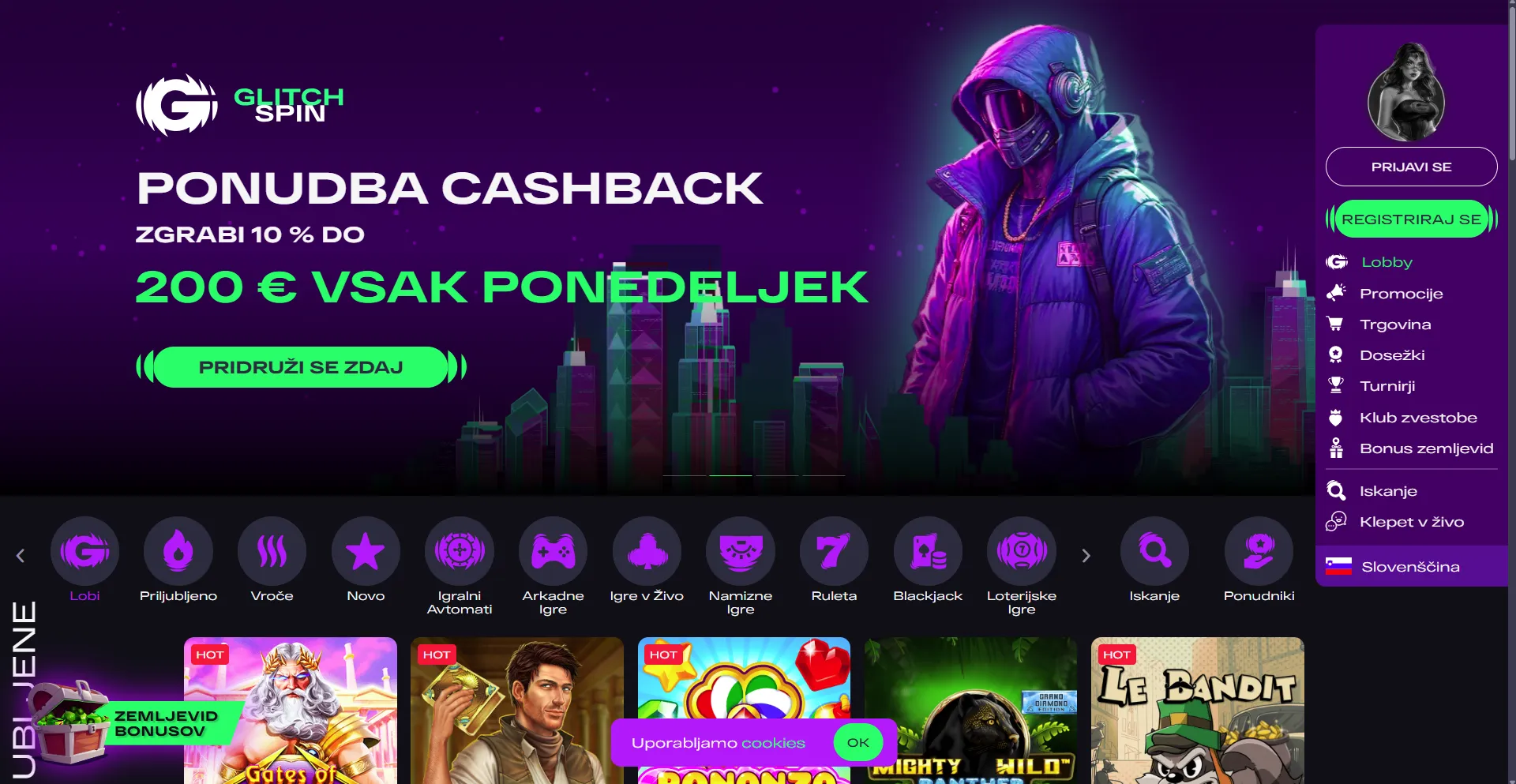
Task: Open the Iskanje magnifier category icon
Action: (1154, 551)
